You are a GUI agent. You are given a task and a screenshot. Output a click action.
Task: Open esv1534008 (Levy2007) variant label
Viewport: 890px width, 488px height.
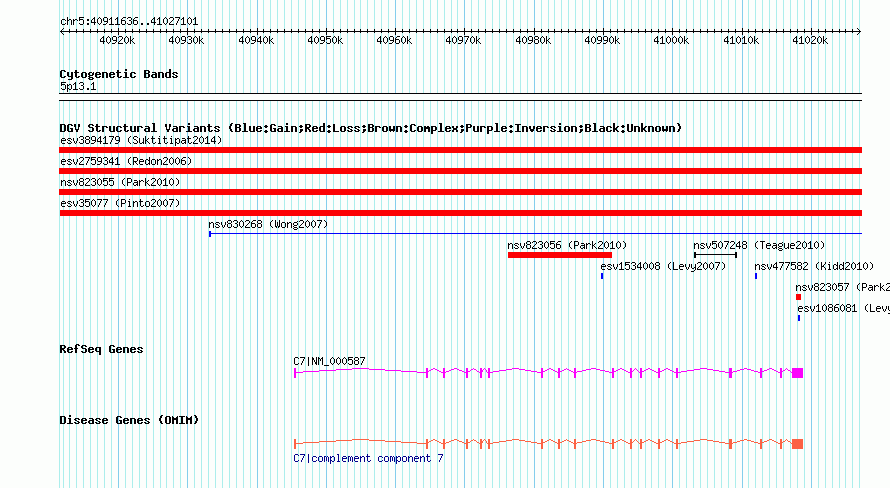[663, 266]
